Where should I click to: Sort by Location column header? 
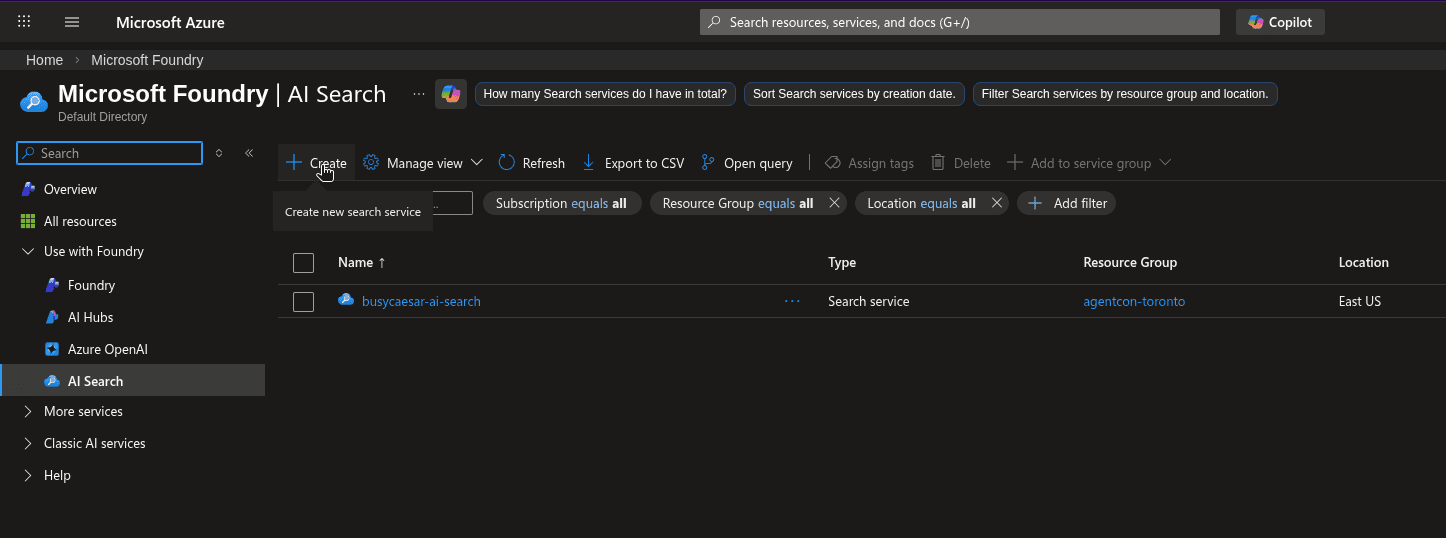click(1364, 262)
